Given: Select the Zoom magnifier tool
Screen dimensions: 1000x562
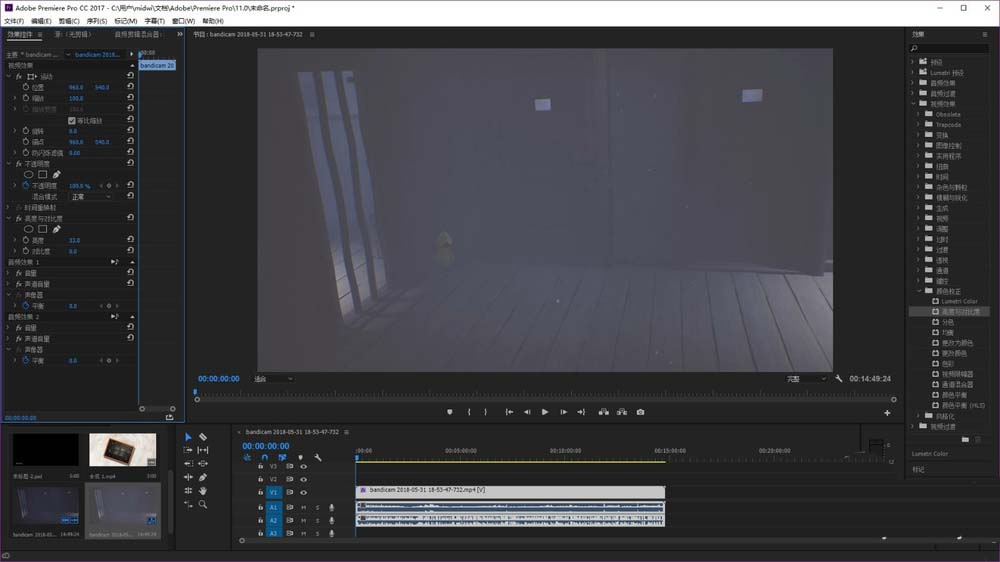Looking at the screenshot, I should pos(203,505).
